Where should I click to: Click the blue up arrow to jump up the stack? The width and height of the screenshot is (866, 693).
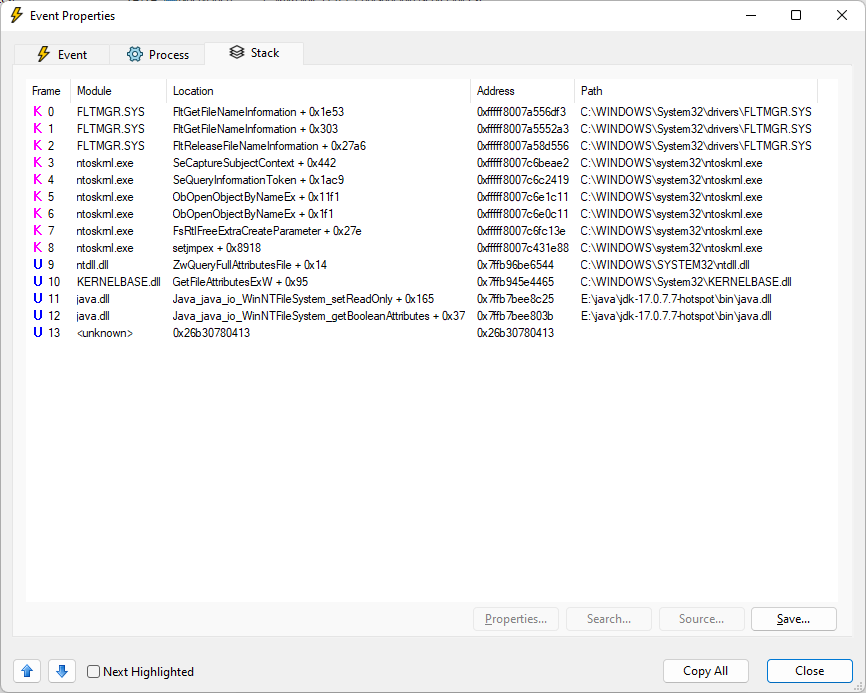26,671
